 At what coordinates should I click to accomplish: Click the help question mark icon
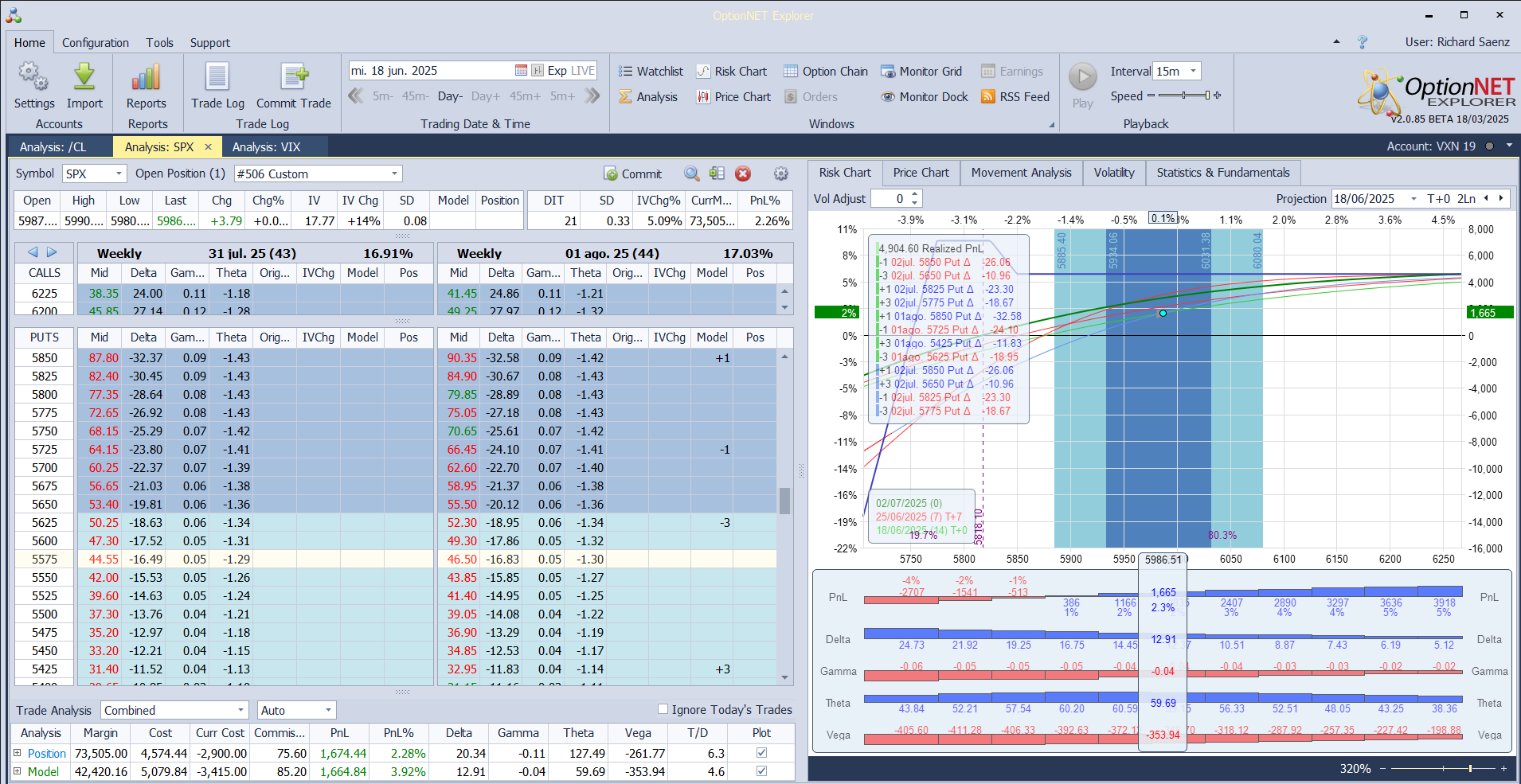click(1363, 41)
